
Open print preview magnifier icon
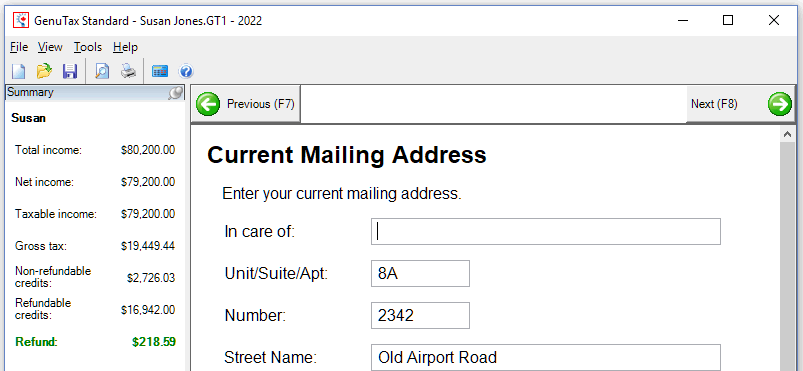click(102, 71)
